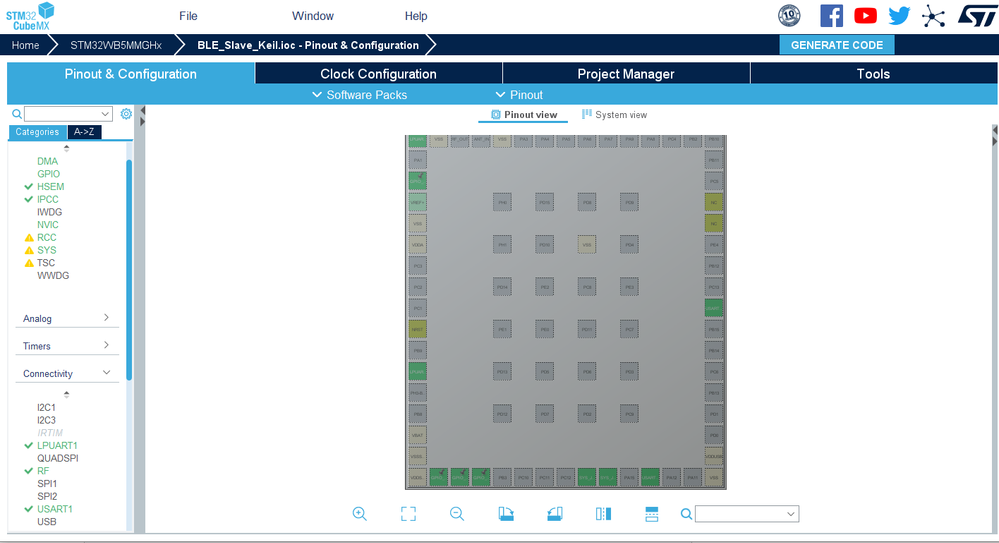Select WWDG in system core list
Image resolution: width=999 pixels, height=543 pixels.
[x=53, y=276]
